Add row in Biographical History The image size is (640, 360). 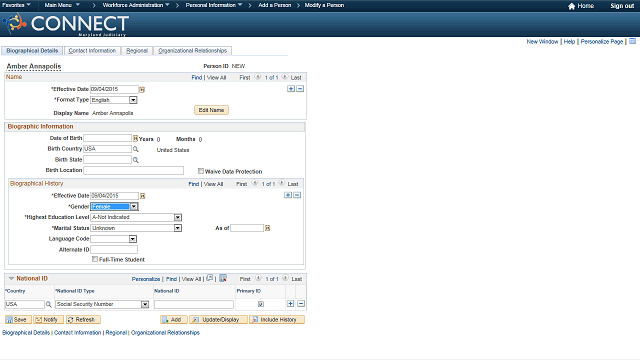(288, 195)
